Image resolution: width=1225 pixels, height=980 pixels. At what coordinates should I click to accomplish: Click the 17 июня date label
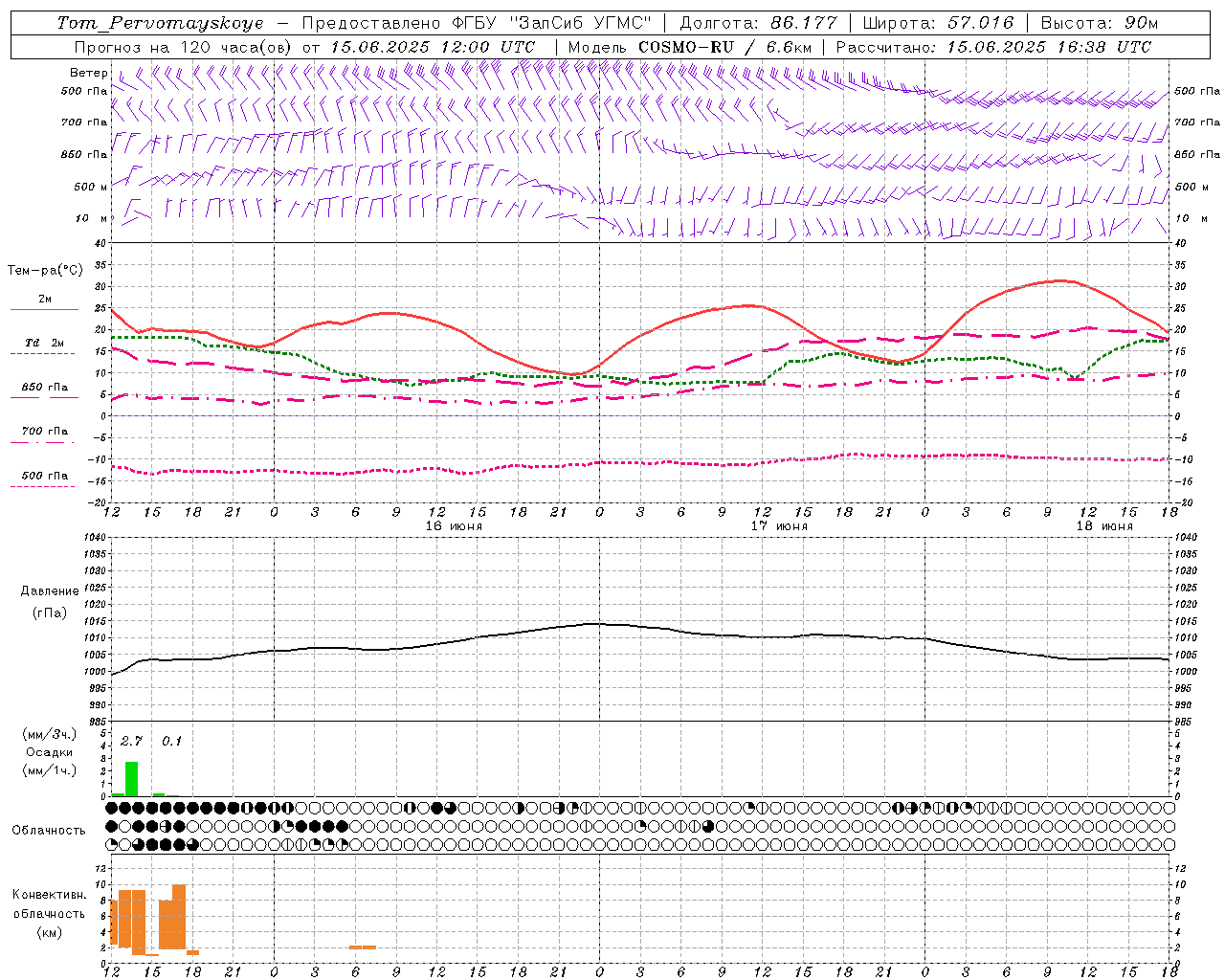tap(778, 525)
